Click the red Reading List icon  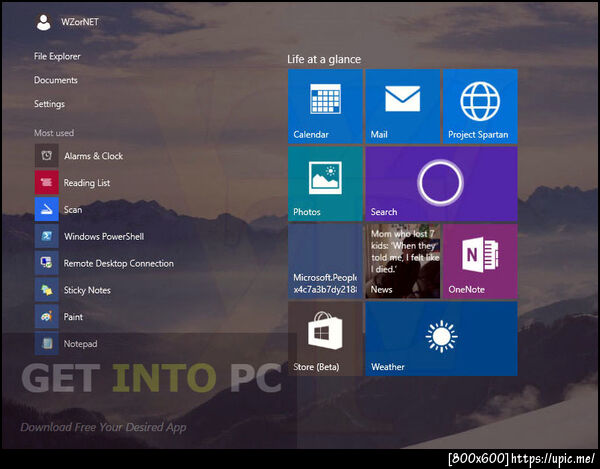47,182
